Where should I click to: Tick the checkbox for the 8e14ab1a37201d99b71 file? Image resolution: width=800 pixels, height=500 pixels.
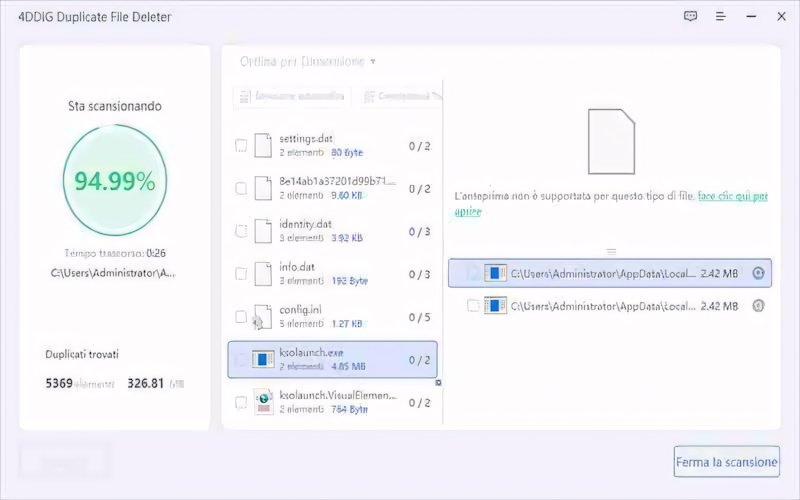click(241, 188)
